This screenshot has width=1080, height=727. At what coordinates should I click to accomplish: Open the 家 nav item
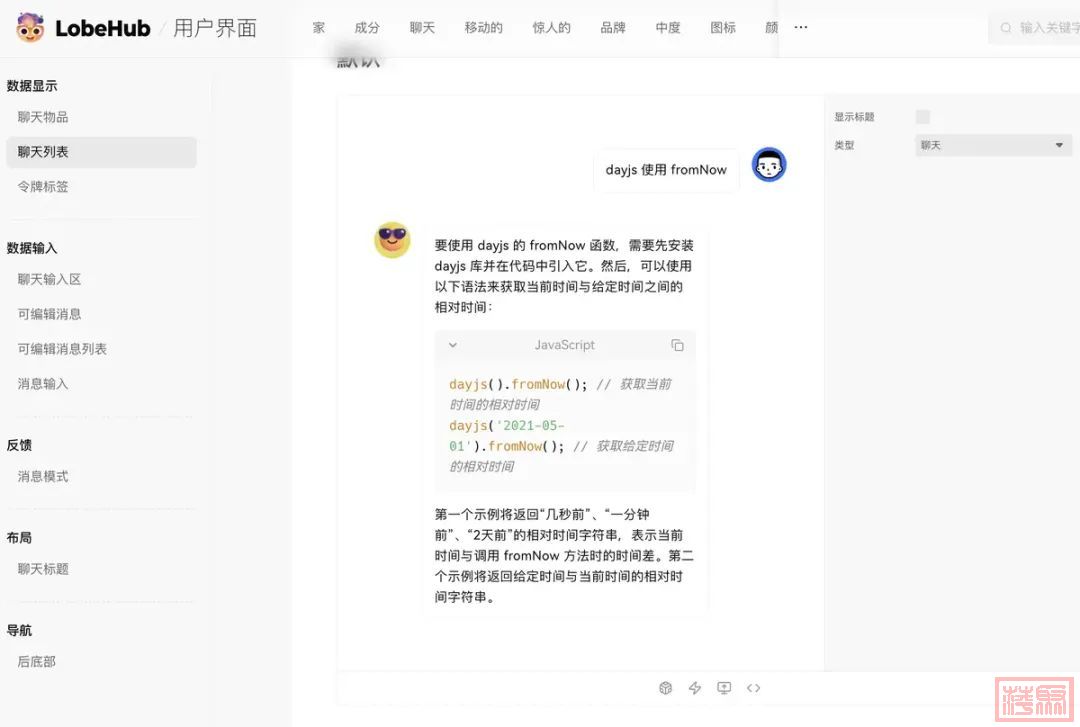(x=319, y=28)
